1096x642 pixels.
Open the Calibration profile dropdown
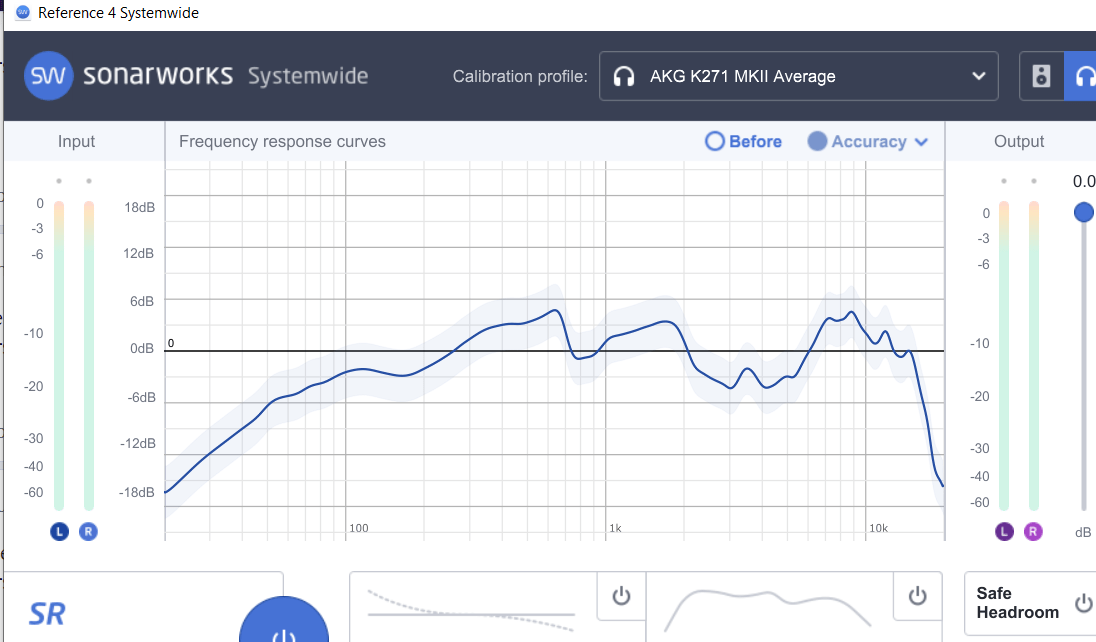[798, 76]
